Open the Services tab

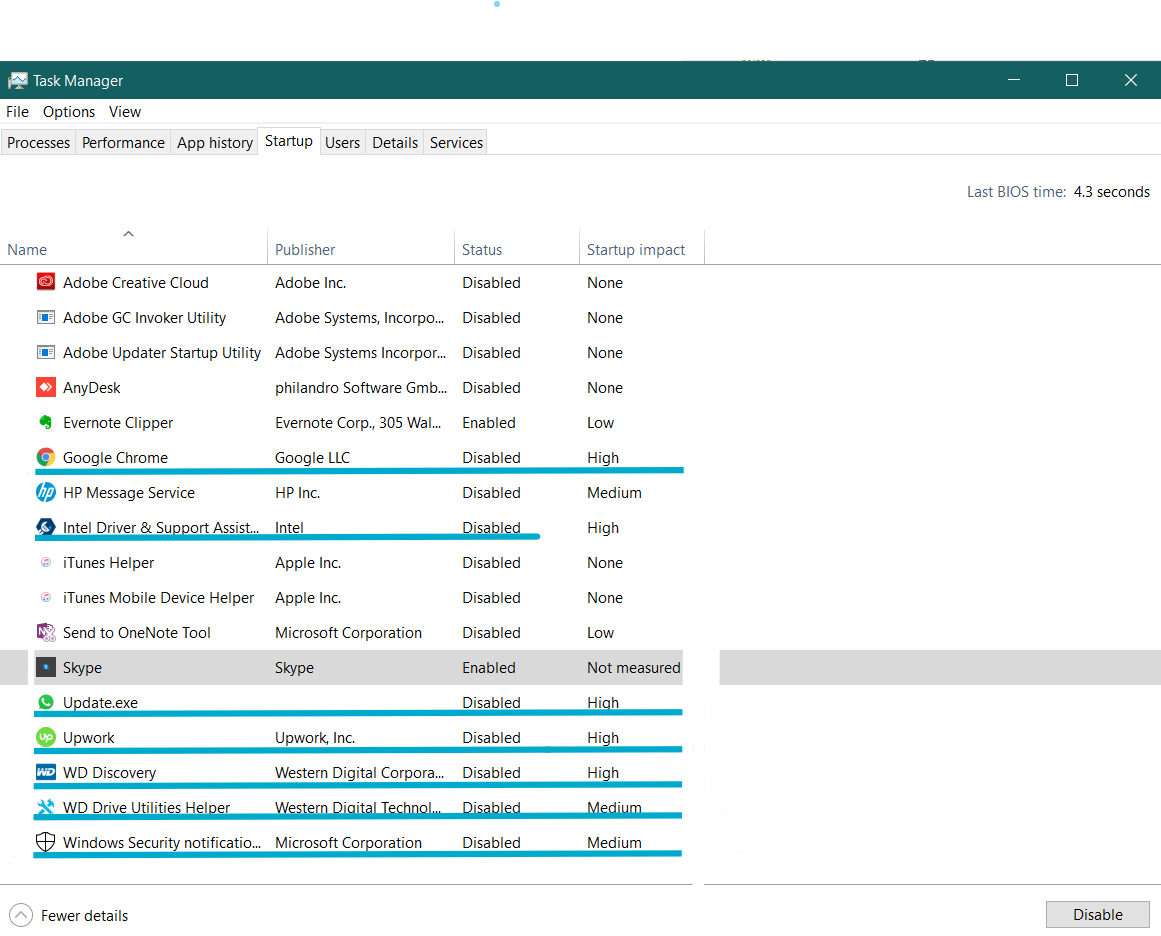[x=456, y=143]
